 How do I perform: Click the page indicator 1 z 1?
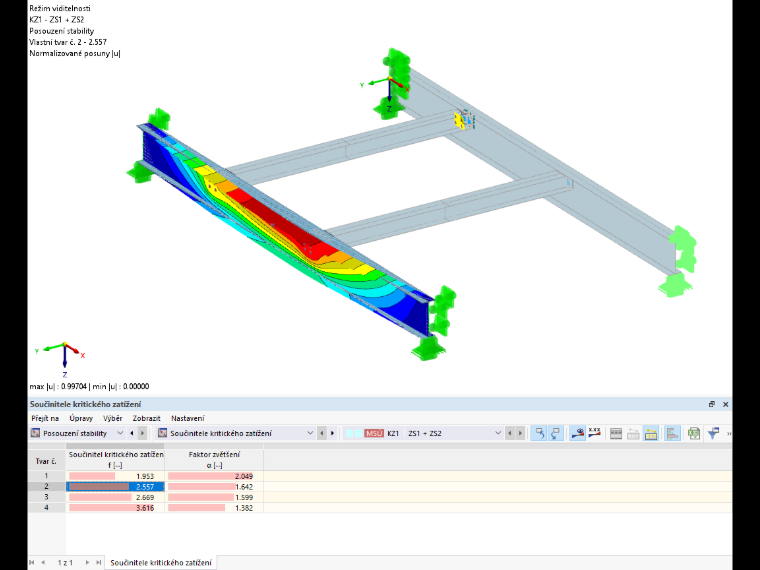pos(65,563)
